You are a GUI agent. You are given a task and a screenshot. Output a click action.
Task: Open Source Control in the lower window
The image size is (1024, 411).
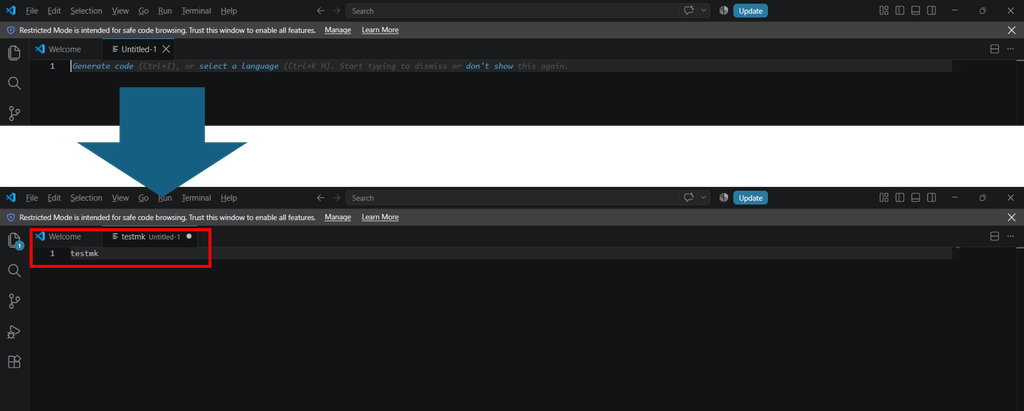[14, 301]
